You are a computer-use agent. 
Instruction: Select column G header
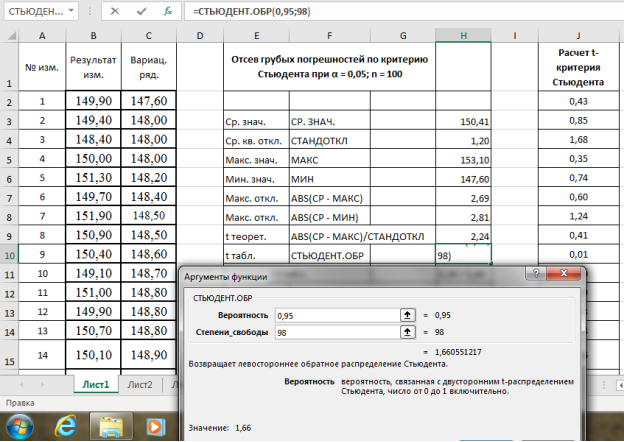[403, 36]
